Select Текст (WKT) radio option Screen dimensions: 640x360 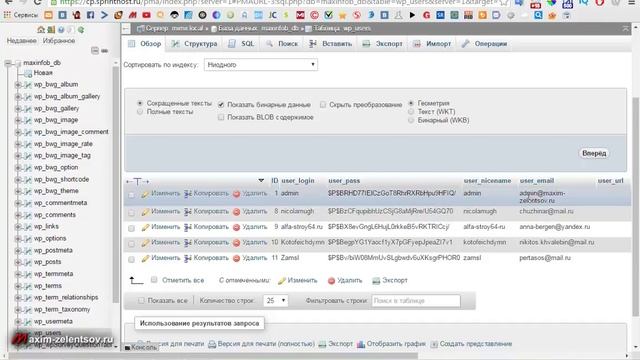point(411,111)
